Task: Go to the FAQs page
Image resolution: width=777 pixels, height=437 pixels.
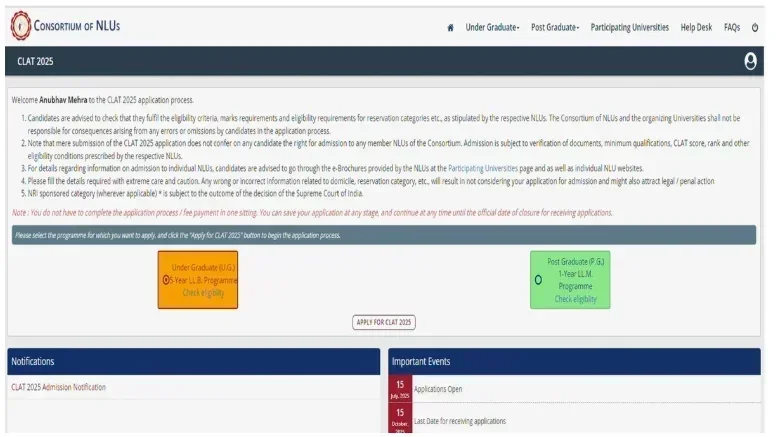Action: tap(732, 28)
